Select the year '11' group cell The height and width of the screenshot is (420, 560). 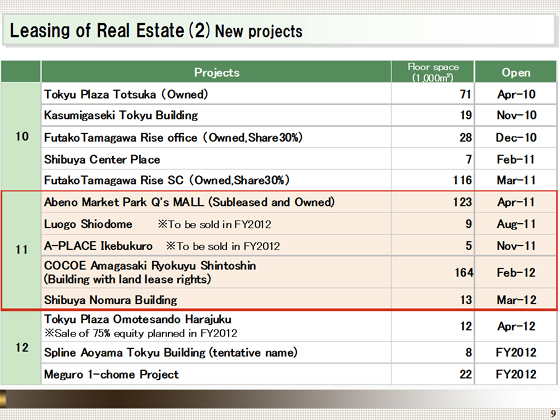pos(21,250)
